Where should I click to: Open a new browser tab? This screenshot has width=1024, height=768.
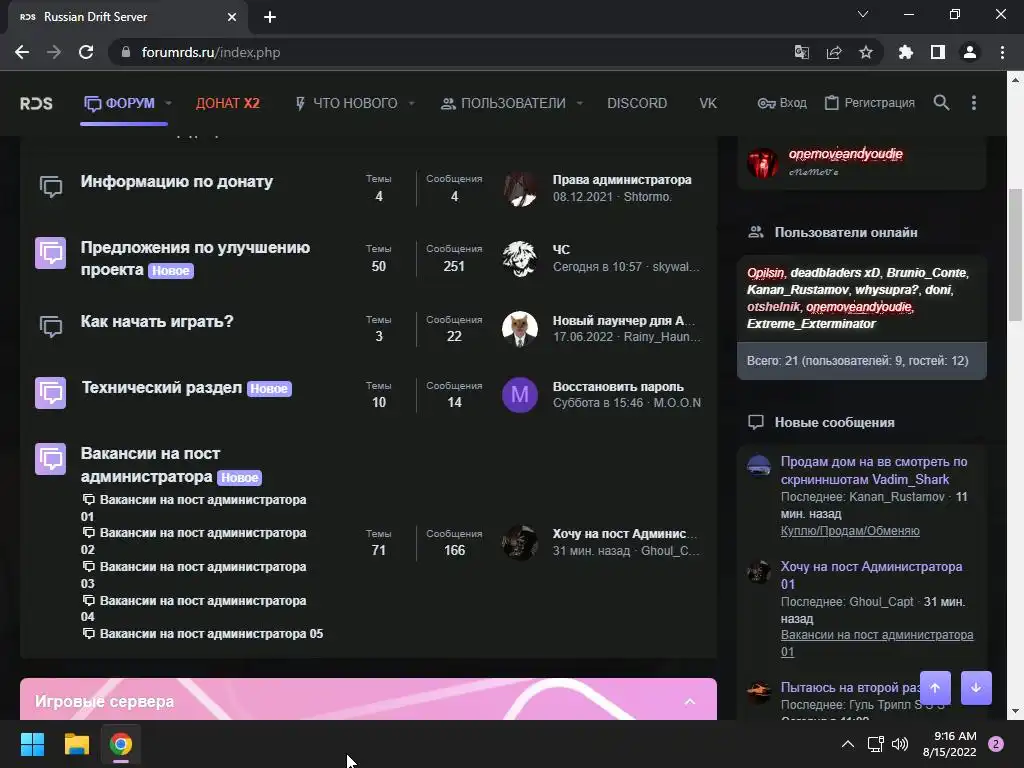[x=270, y=17]
